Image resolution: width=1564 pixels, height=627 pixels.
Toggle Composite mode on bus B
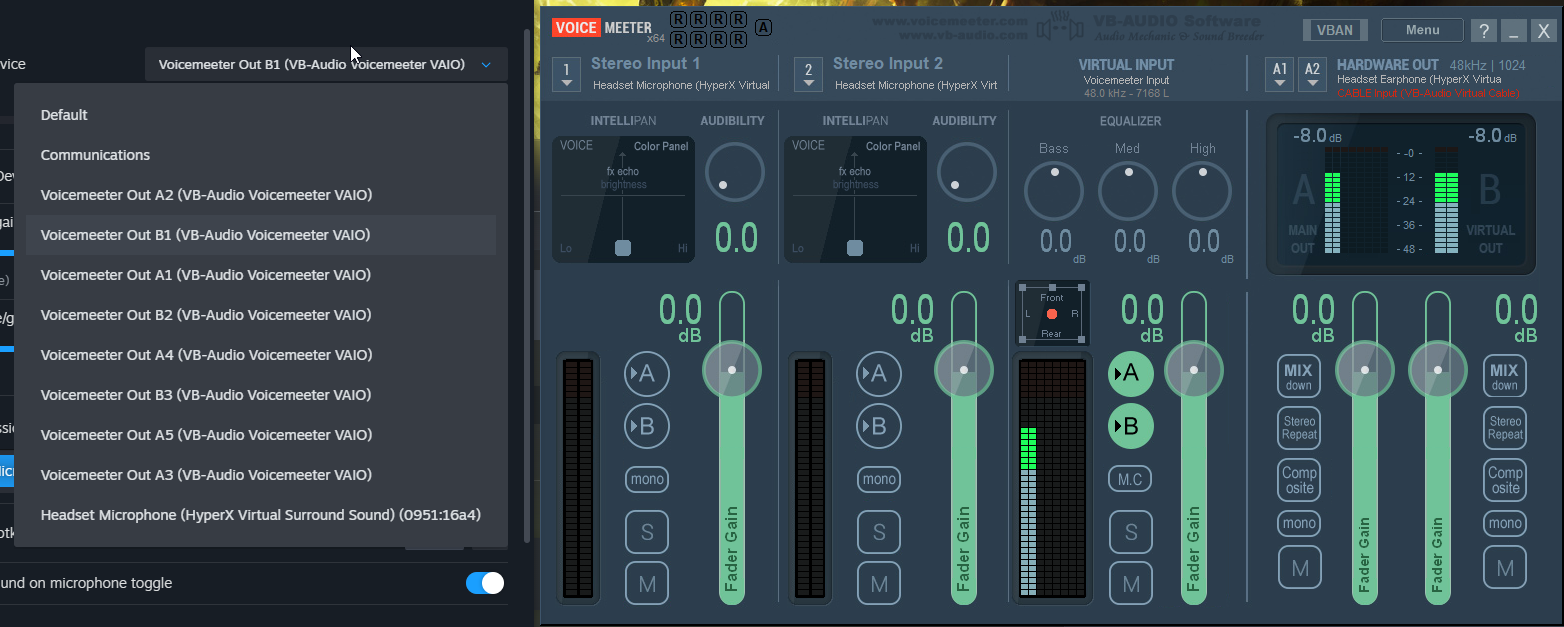1505,479
